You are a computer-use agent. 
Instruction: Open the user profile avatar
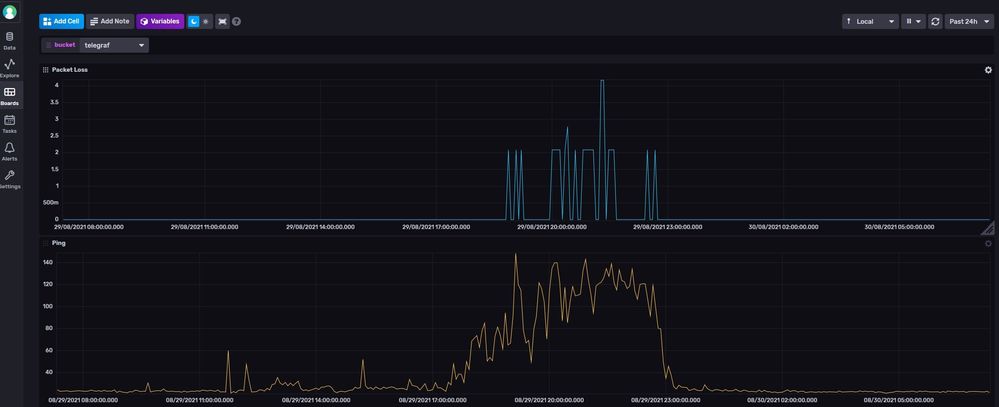[x=10, y=11]
